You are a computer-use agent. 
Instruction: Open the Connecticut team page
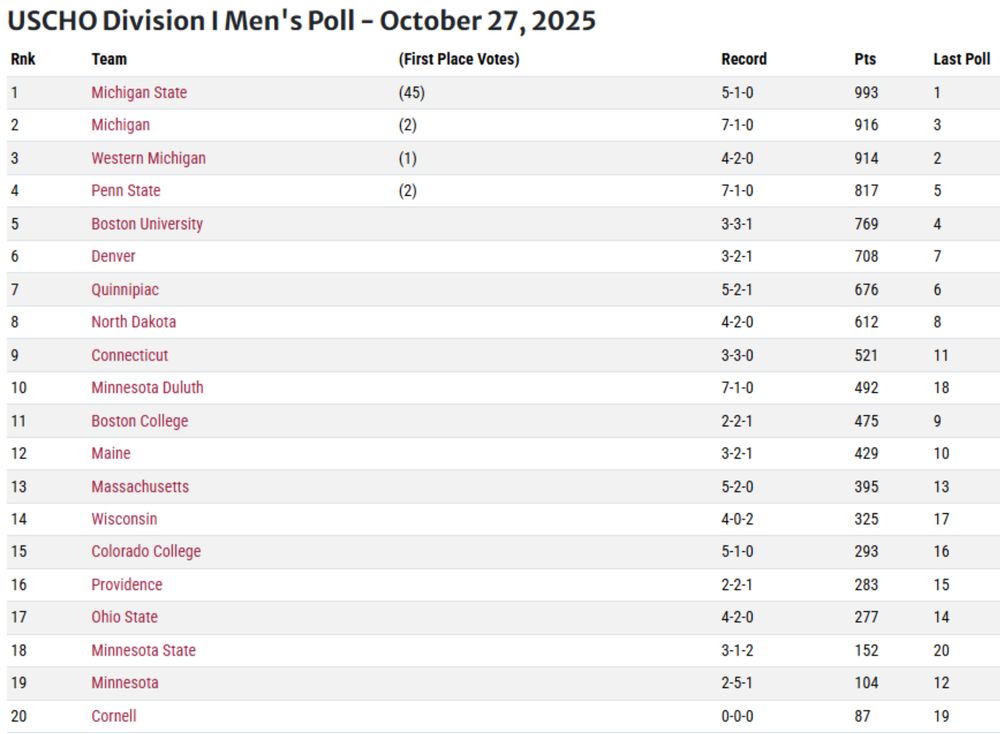[129, 355]
